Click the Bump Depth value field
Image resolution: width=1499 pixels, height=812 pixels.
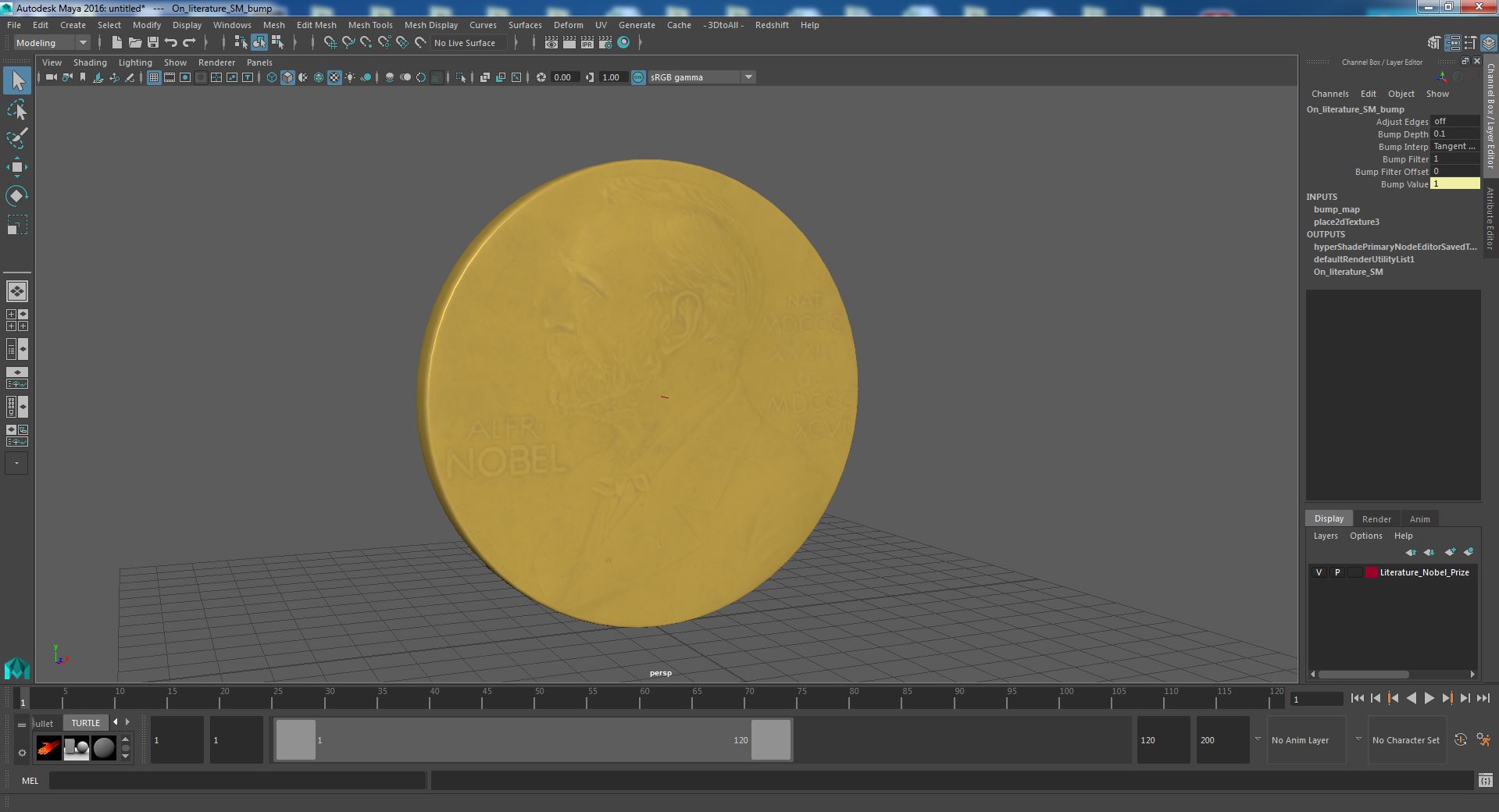pyautogui.click(x=1454, y=134)
